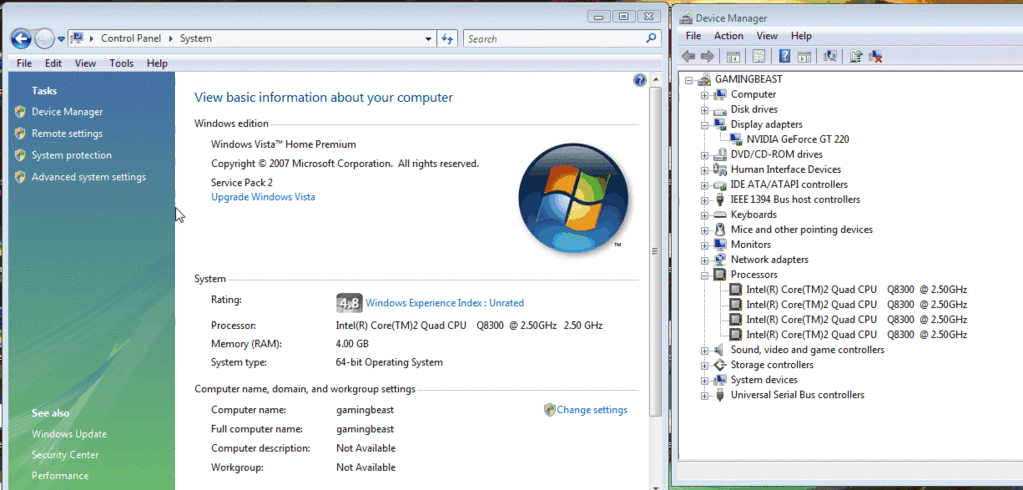Expand the Keyboards node
The image size is (1023, 490).
[705, 215]
